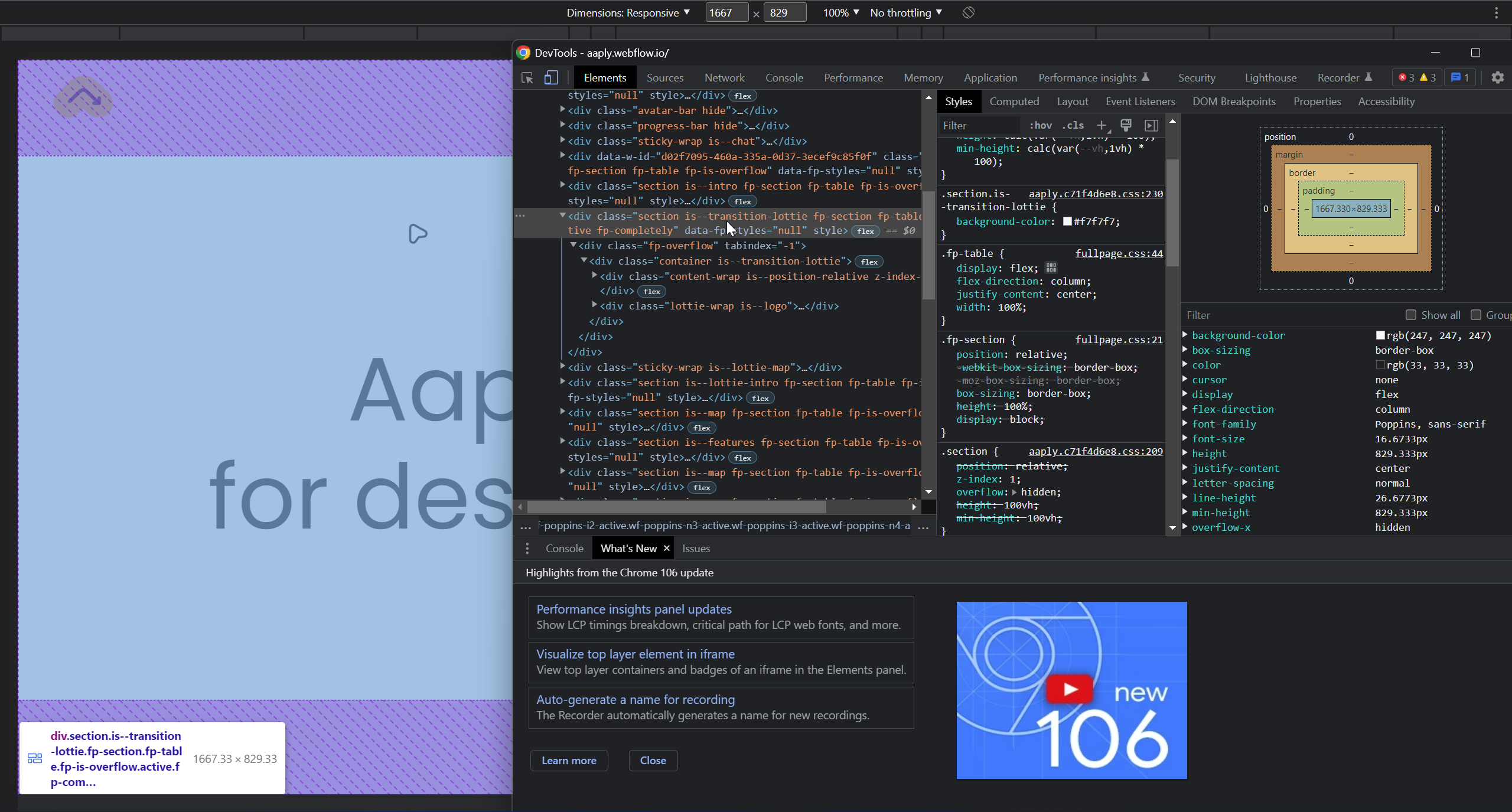Image resolution: width=1512 pixels, height=812 pixels.
Task: Open the fullpage.css:44 source link
Action: pos(1118,253)
